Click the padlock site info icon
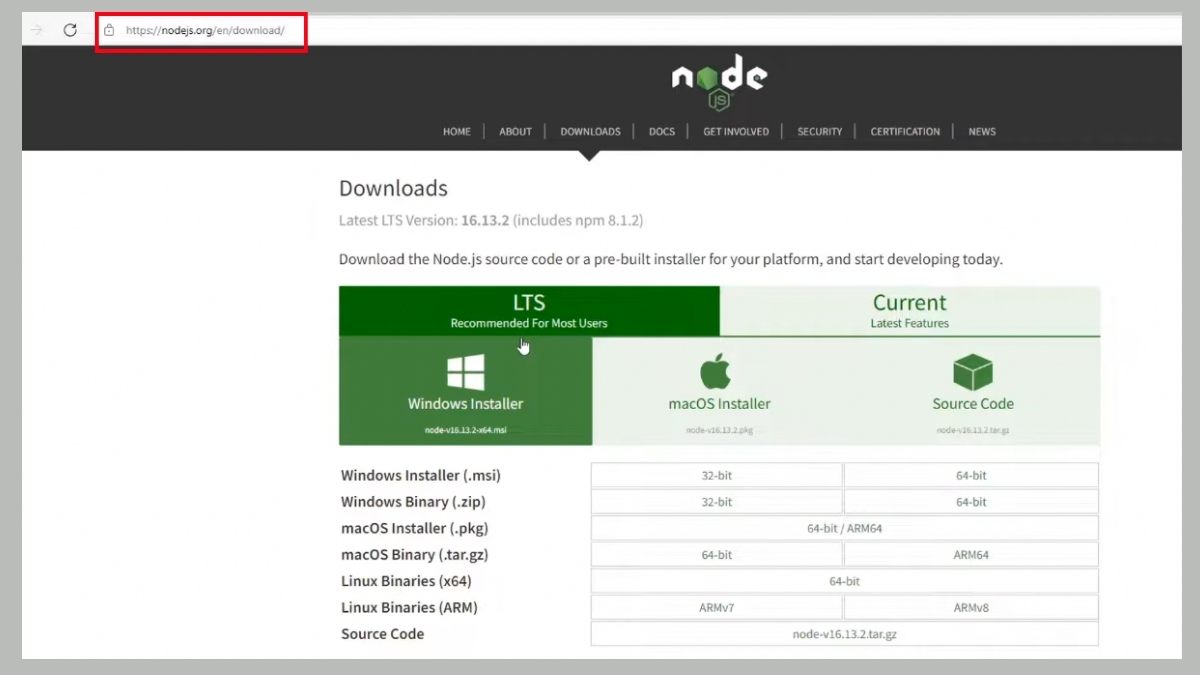The image size is (1200, 675). point(109,30)
